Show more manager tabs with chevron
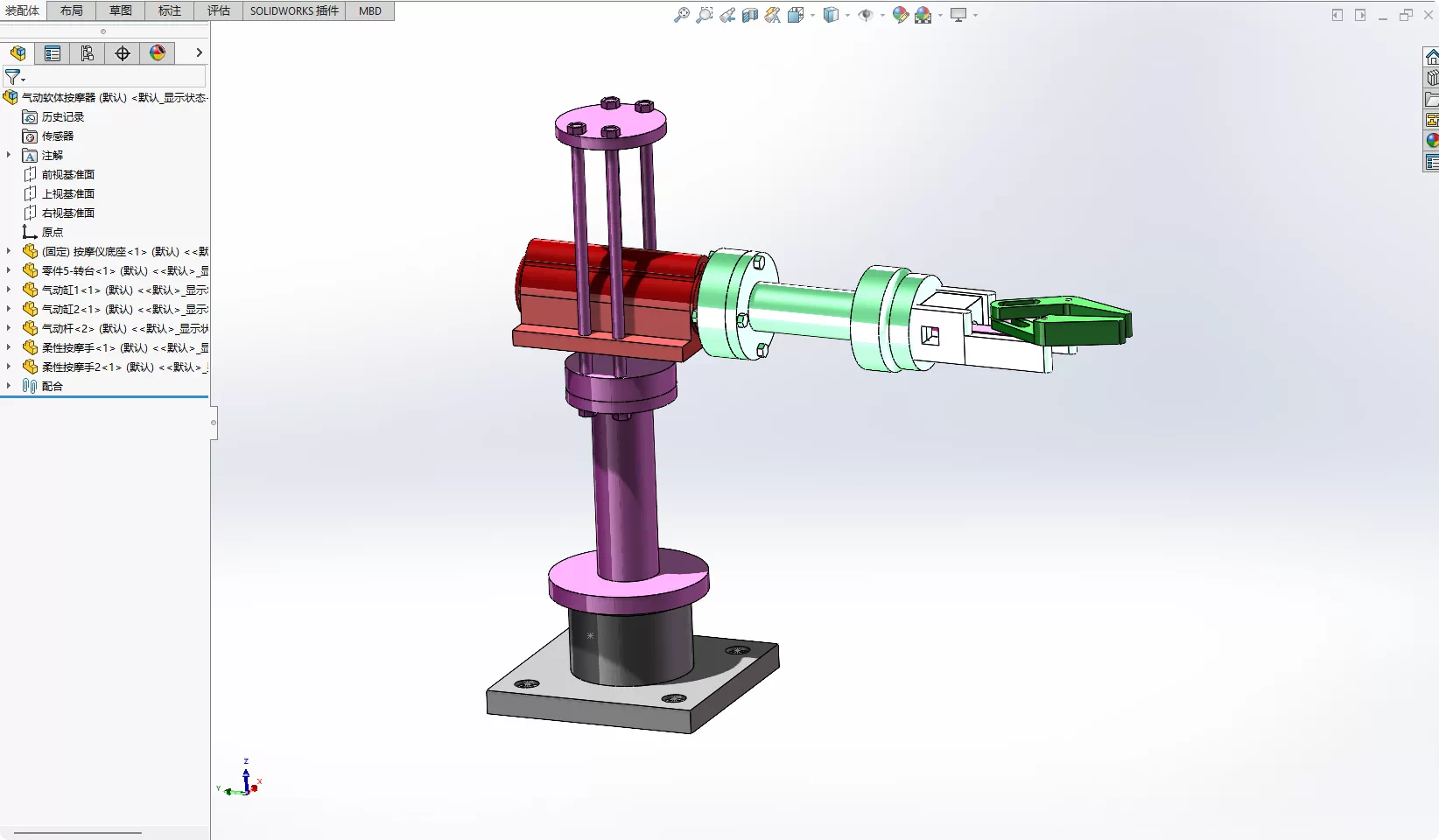 (200, 53)
